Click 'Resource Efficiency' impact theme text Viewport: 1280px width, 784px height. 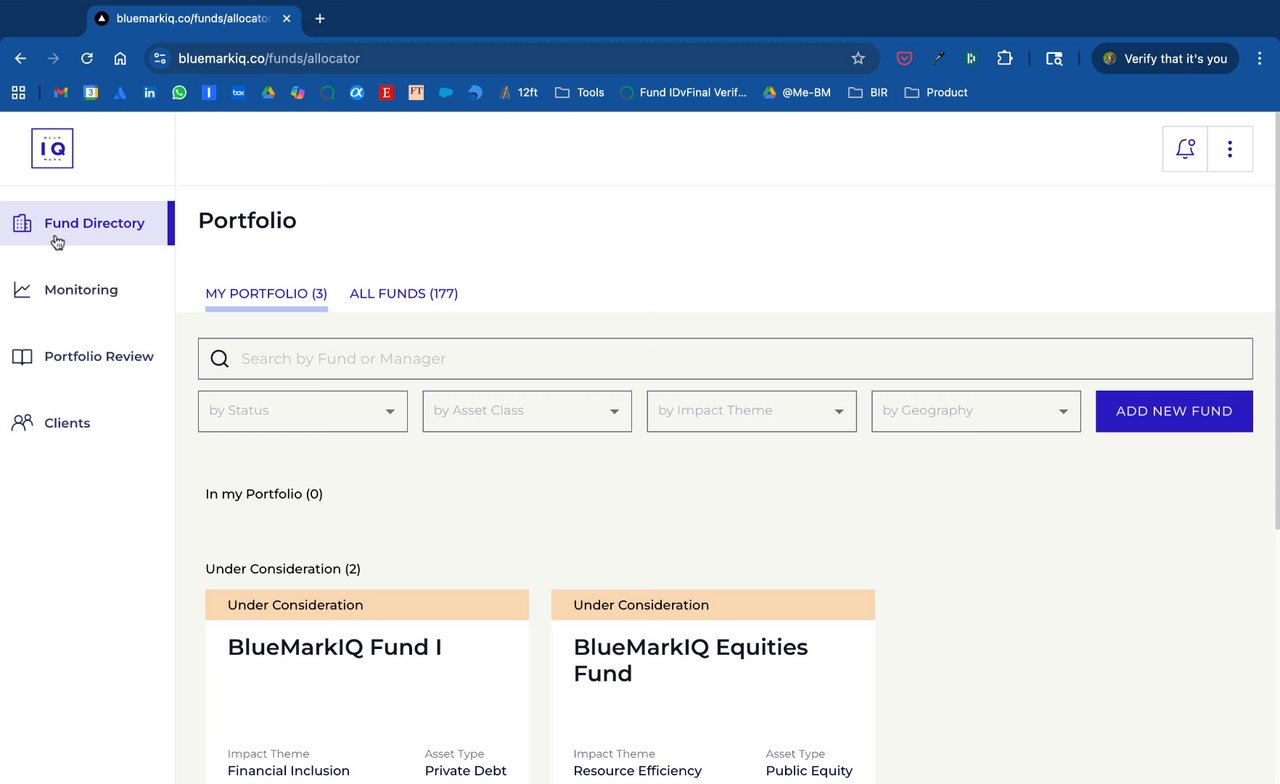click(x=638, y=771)
